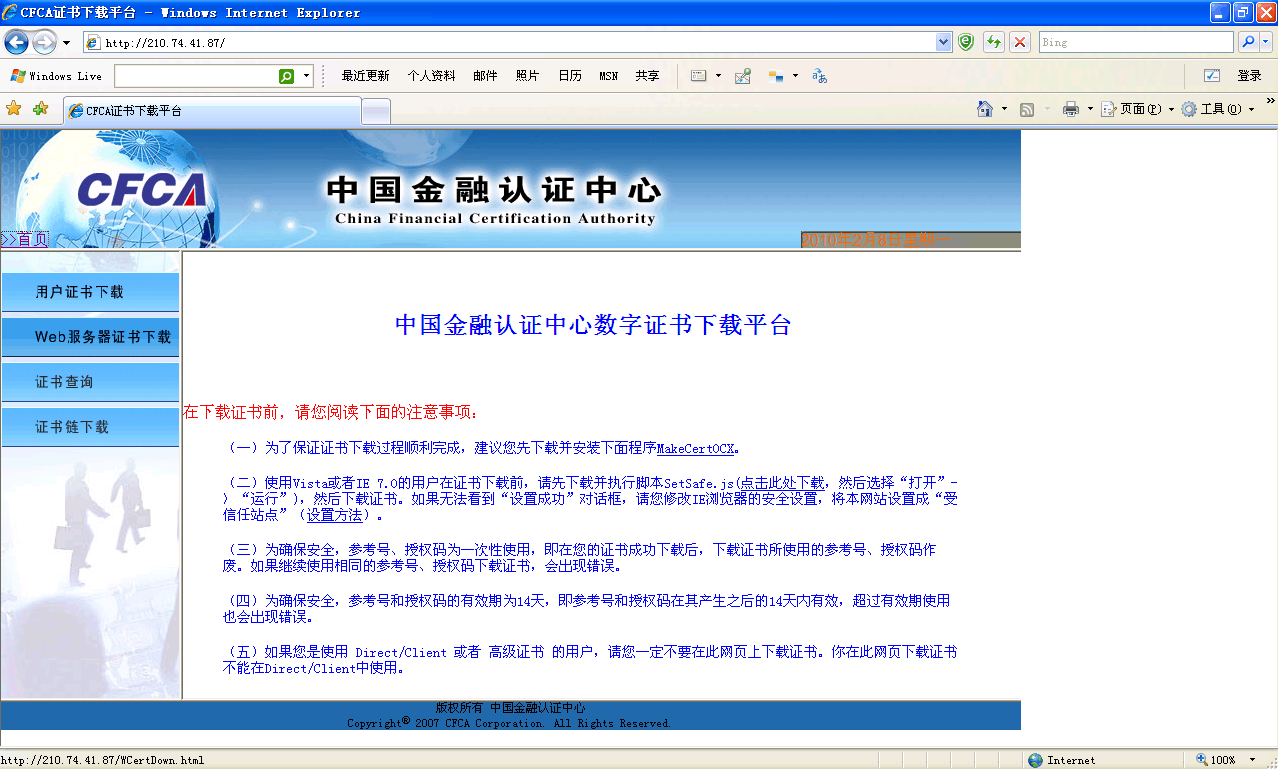
Task: Open Favorites Center star icon
Action: coord(14,109)
